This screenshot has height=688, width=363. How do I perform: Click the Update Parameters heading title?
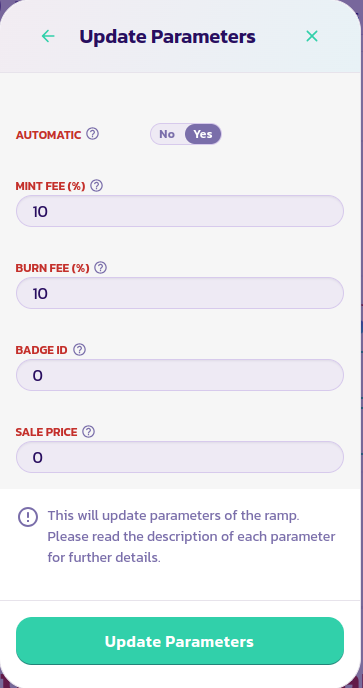167,36
